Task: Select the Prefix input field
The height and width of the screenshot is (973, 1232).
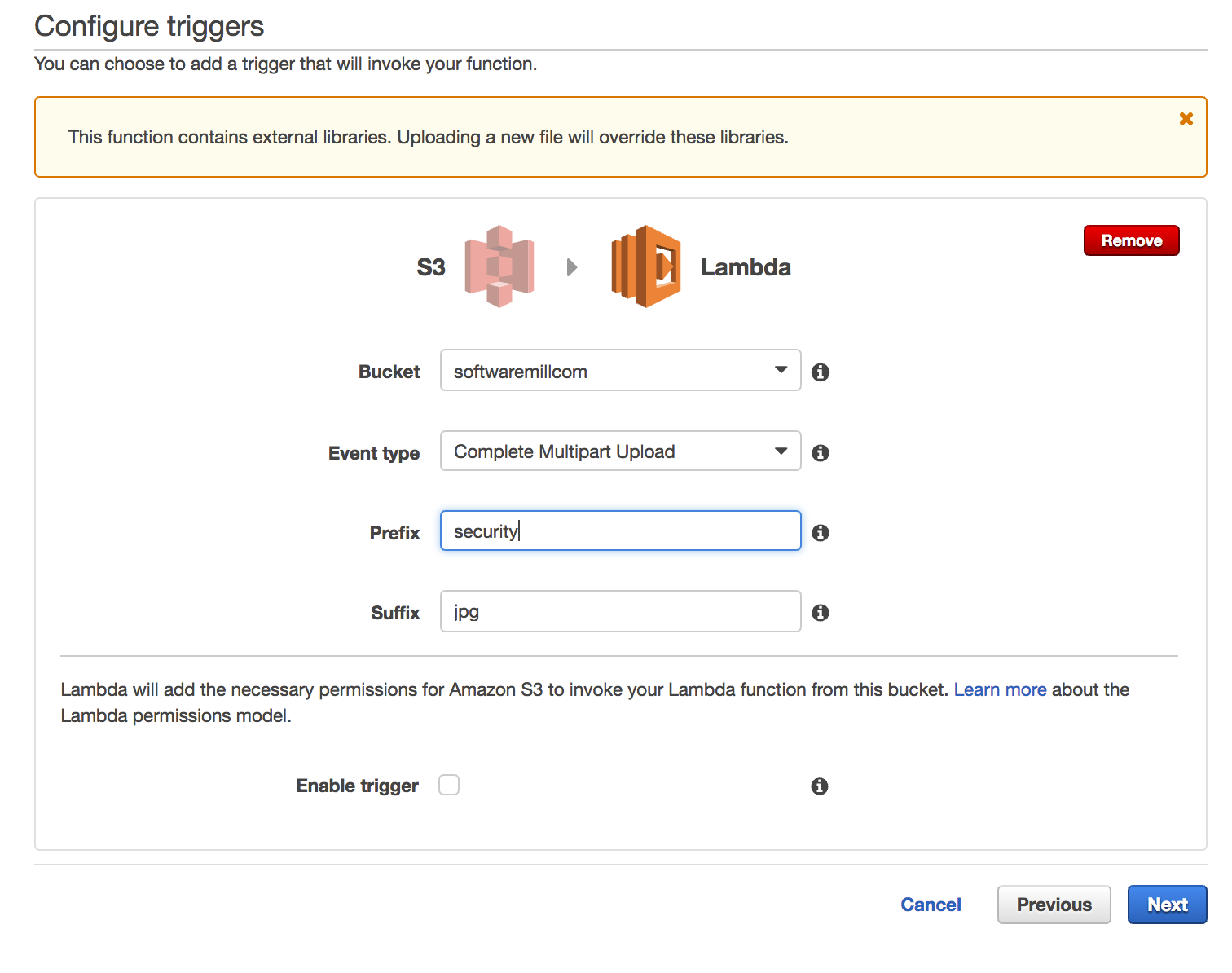Action: 619,531
